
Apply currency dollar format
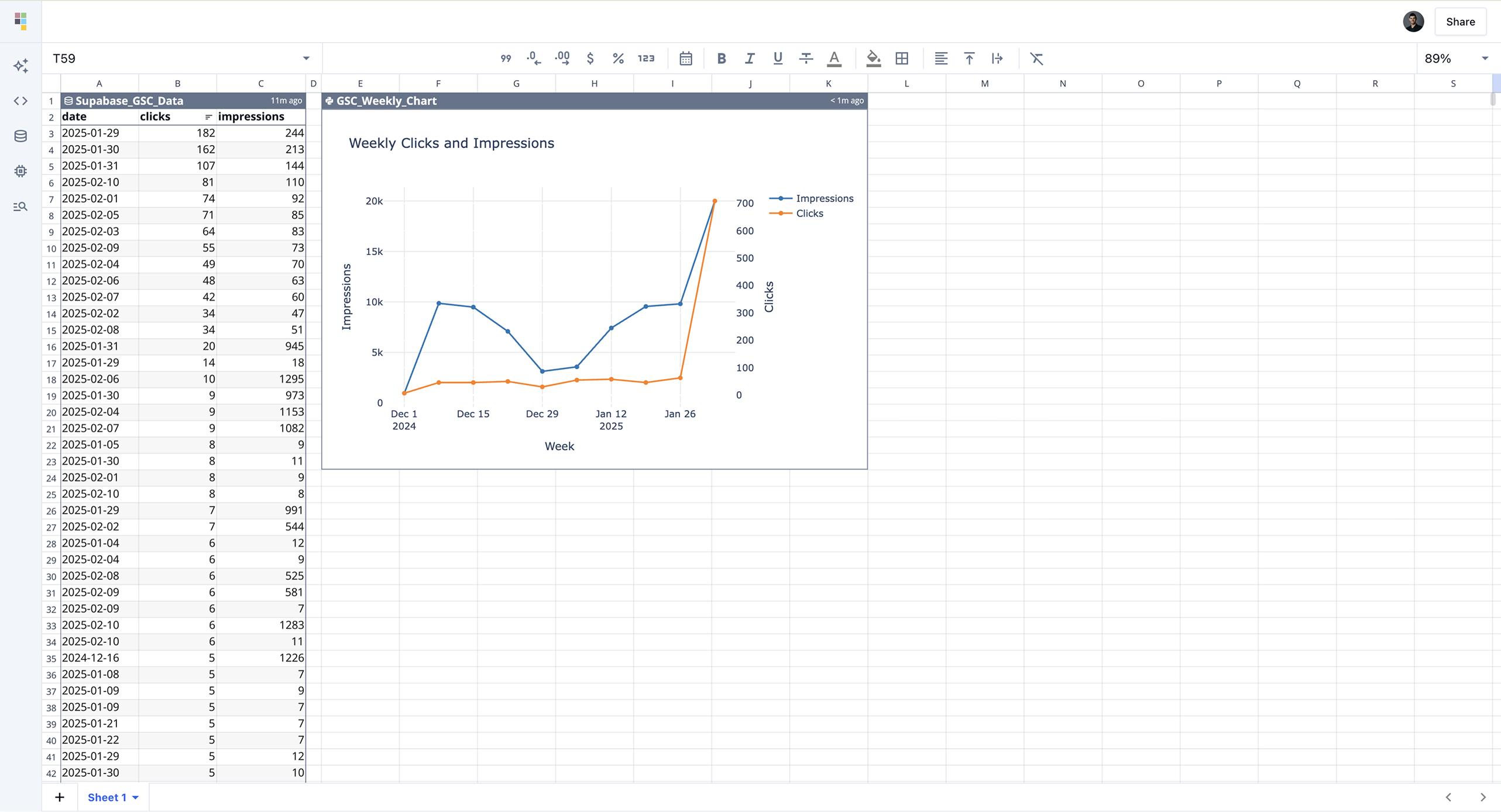pyautogui.click(x=590, y=59)
